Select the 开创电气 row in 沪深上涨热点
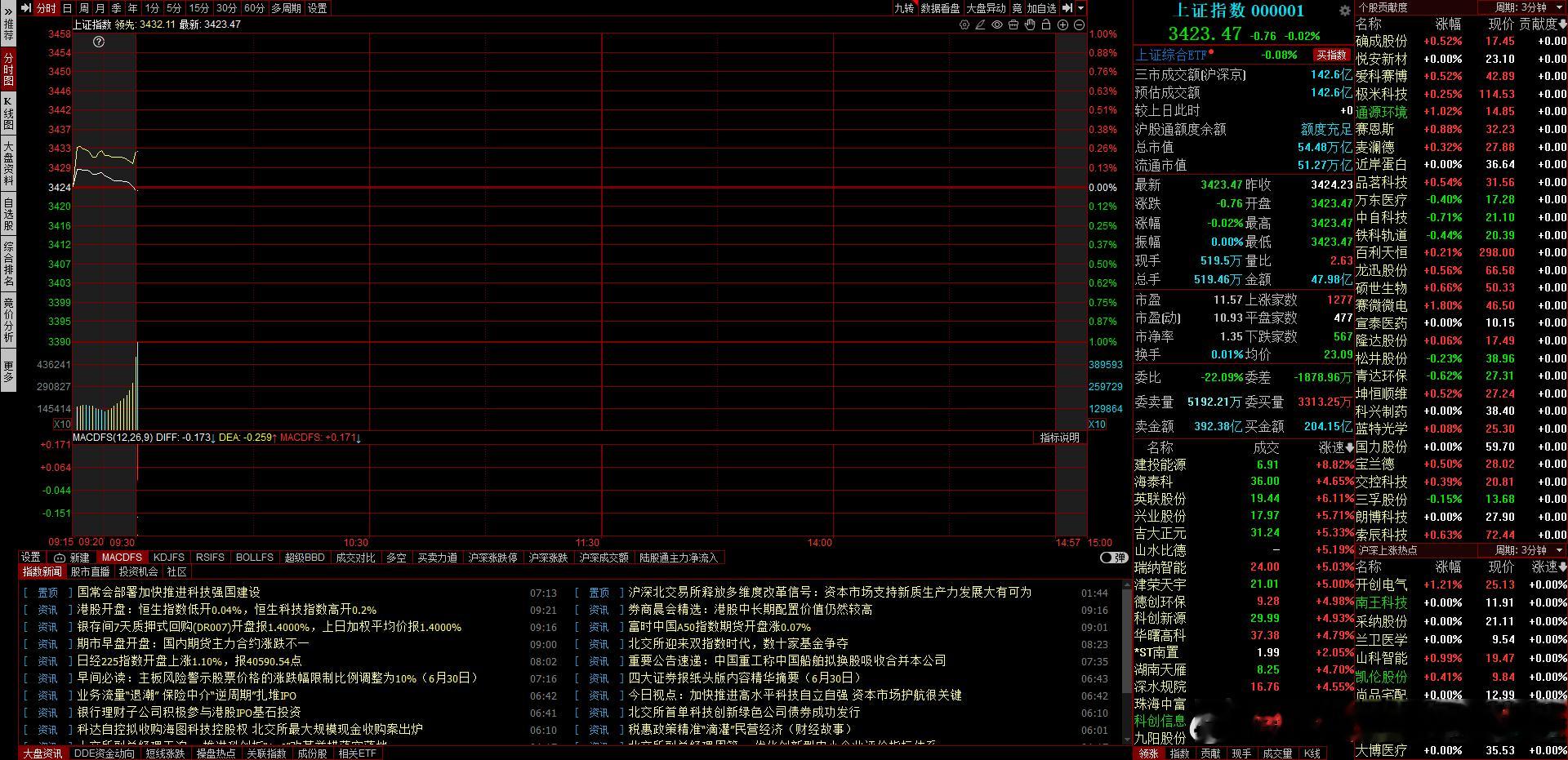This screenshot has width=1568, height=760. 1461,584
